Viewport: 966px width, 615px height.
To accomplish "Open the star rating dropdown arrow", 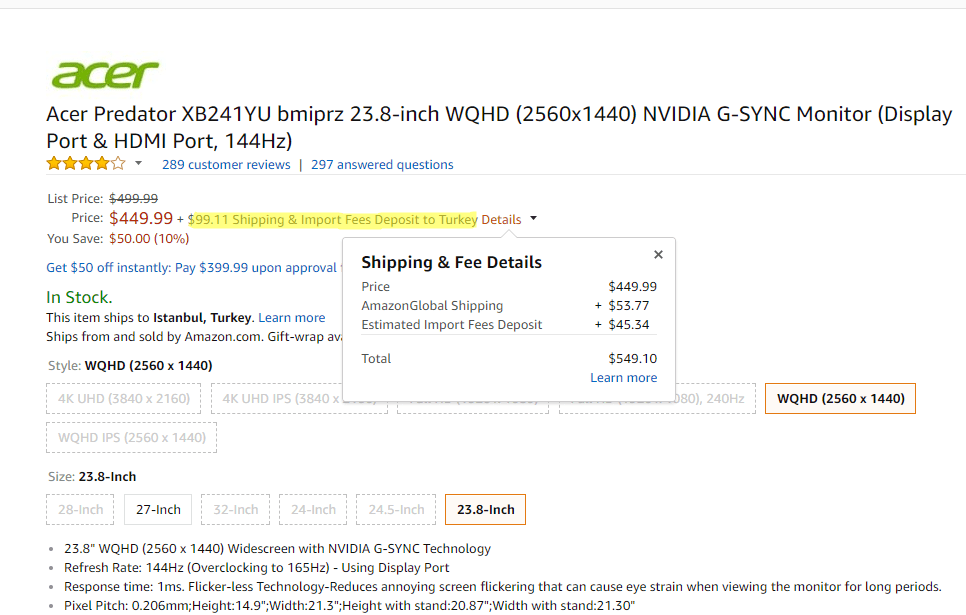I will tap(139, 163).
